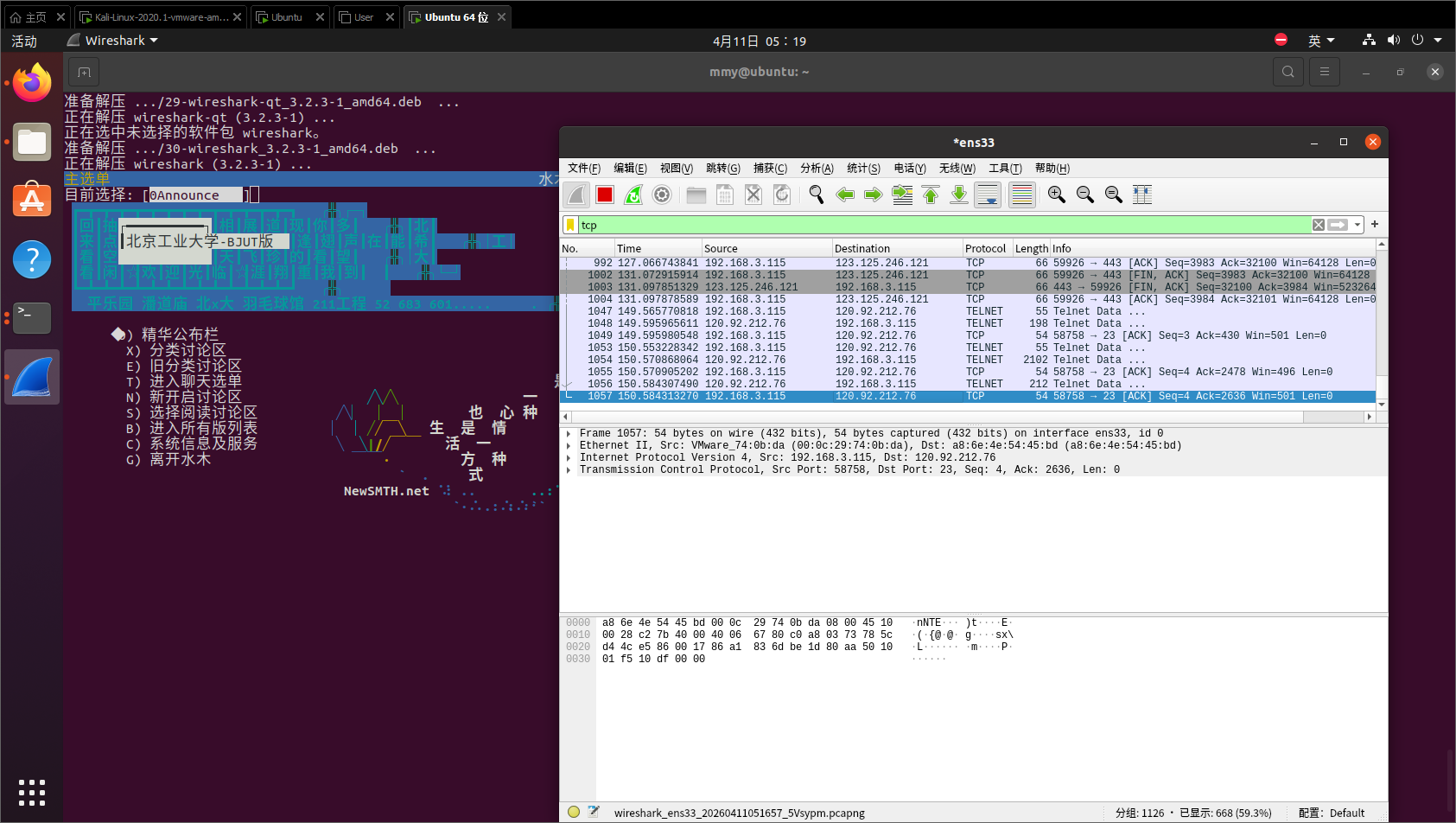Open the 跳转(G) menu
Viewport: 1456px width, 823px height.
(723, 169)
